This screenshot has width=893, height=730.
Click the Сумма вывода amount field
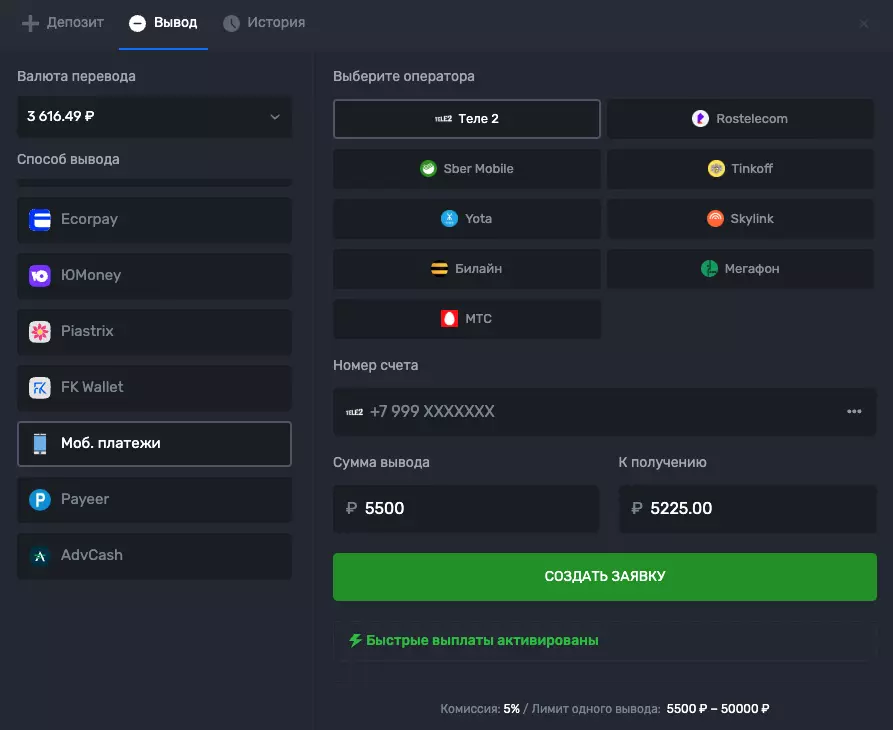pyautogui.click(x=466, y=509)
